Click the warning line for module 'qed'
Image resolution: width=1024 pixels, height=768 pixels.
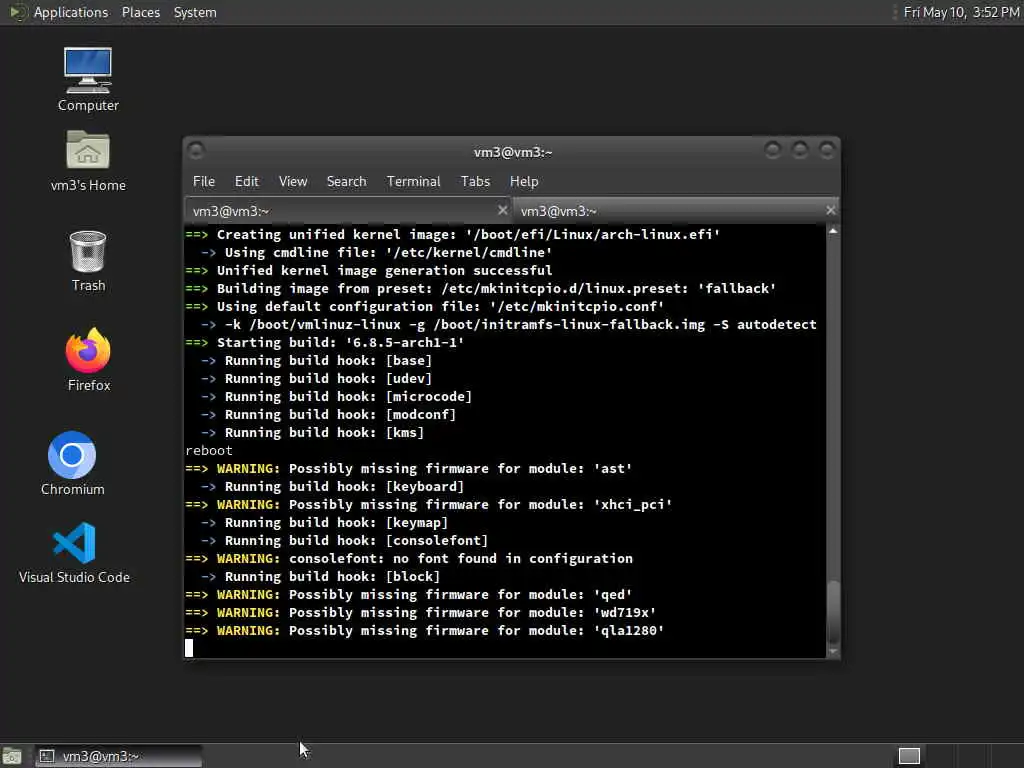point(409,594)
